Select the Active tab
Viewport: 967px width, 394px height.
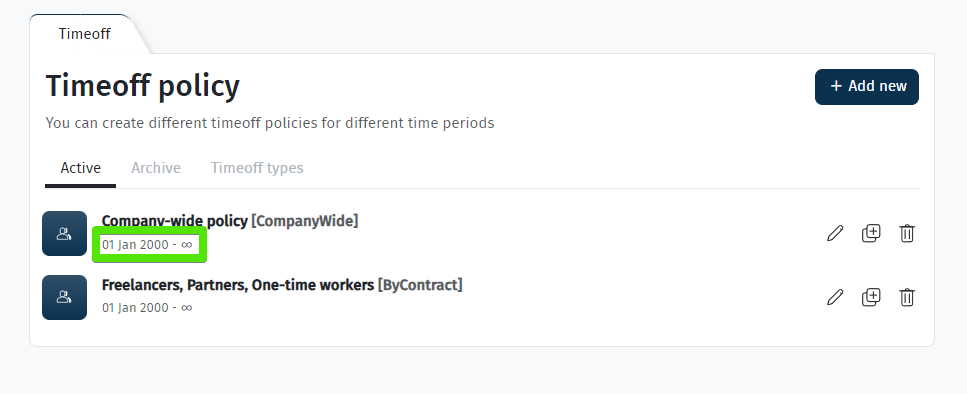[x=81, y=168]
